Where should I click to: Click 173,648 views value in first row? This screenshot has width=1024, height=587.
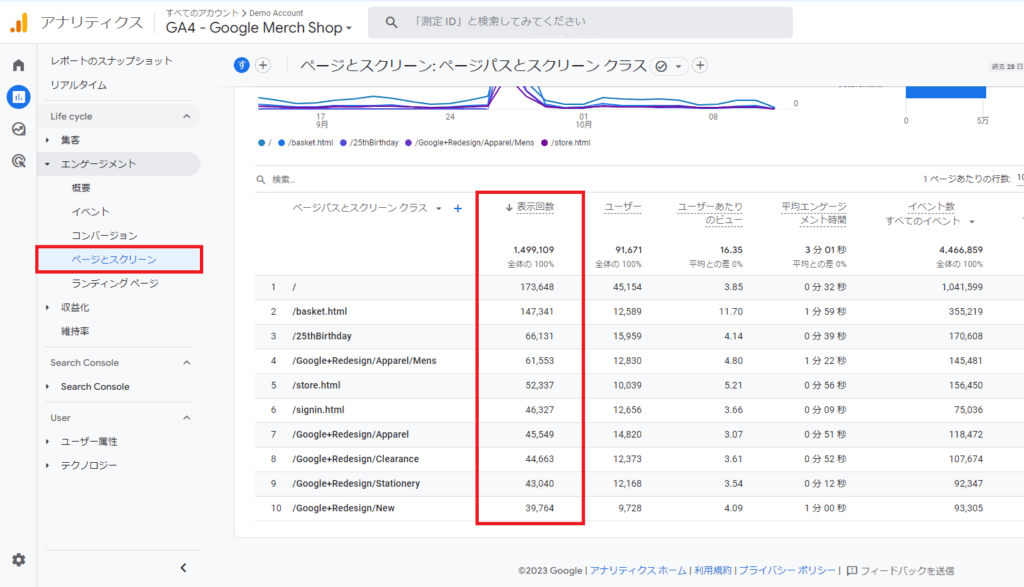[537, 287]
